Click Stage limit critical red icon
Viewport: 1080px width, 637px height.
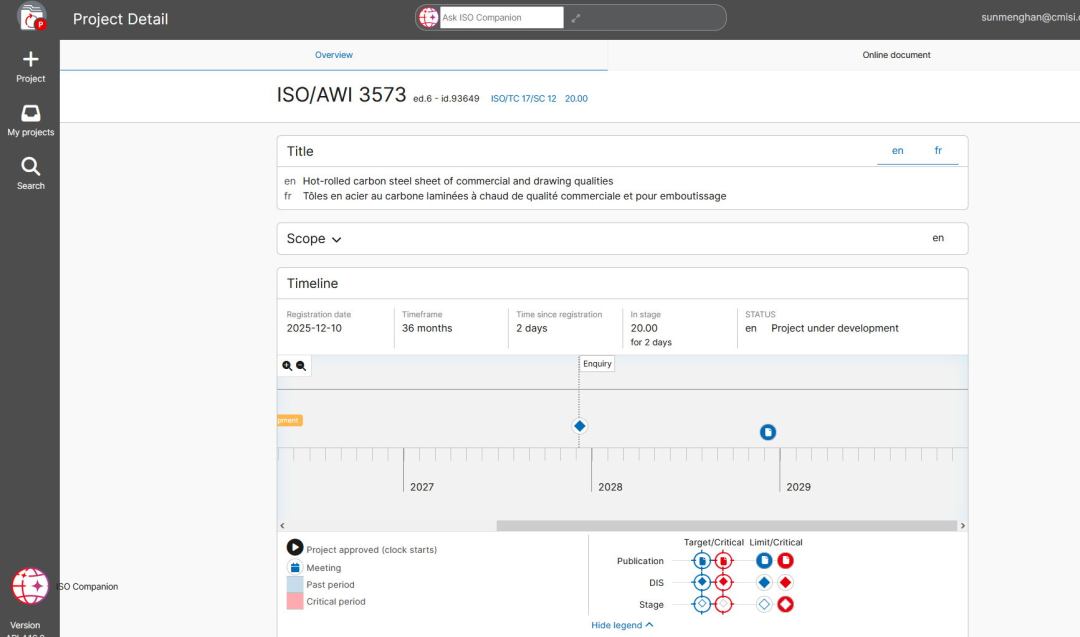(x=785, y=605)
